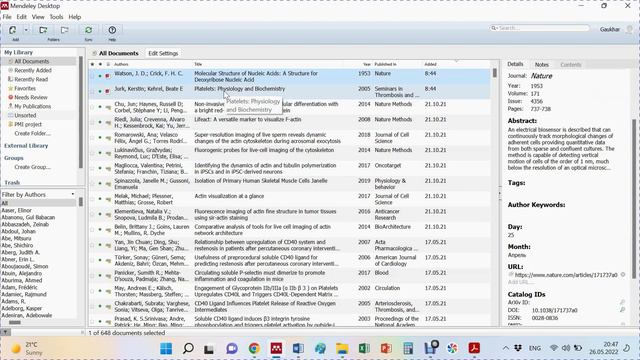The height and width of the screenshot is (360, 640).
Task: Open the PDF icon for the Spinazzola, Janelle row
Action: click(x=108, y=184)
